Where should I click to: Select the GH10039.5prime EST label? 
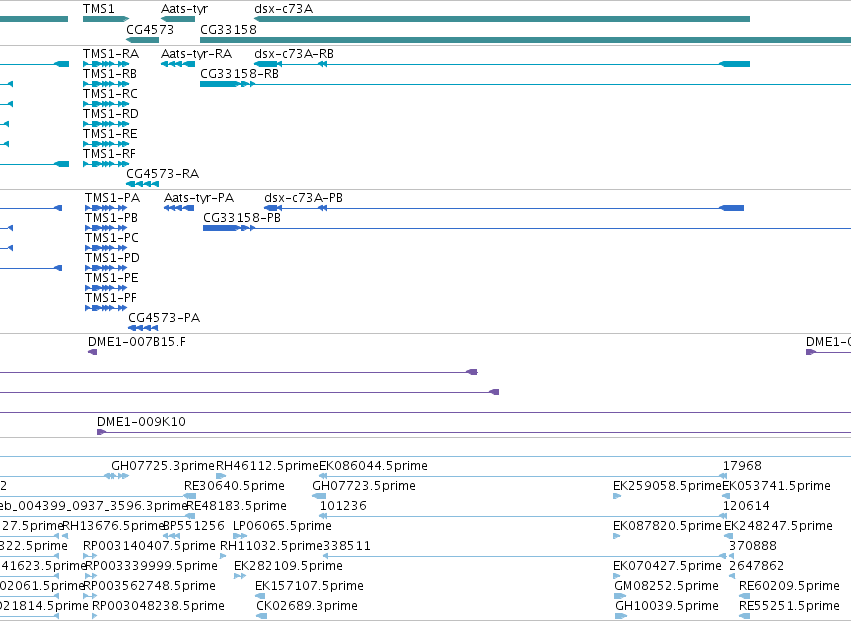coord(666,606)
